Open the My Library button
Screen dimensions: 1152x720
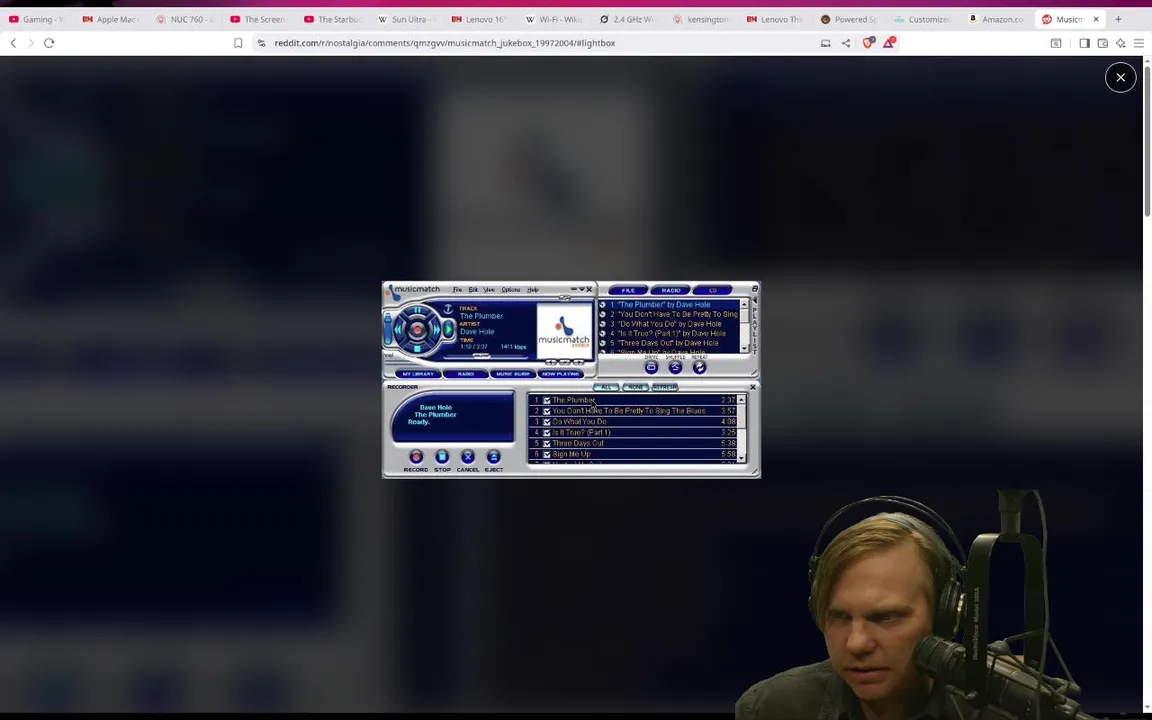tap(418, 374)
